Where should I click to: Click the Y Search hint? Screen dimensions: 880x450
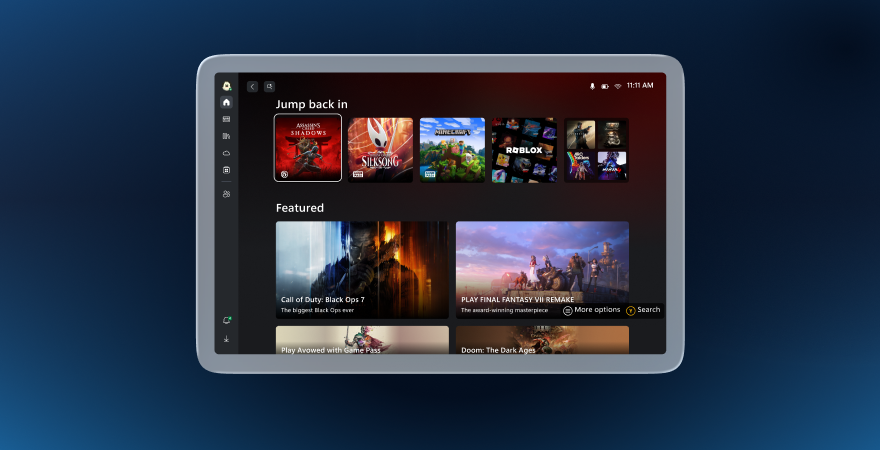coord(643,310)
